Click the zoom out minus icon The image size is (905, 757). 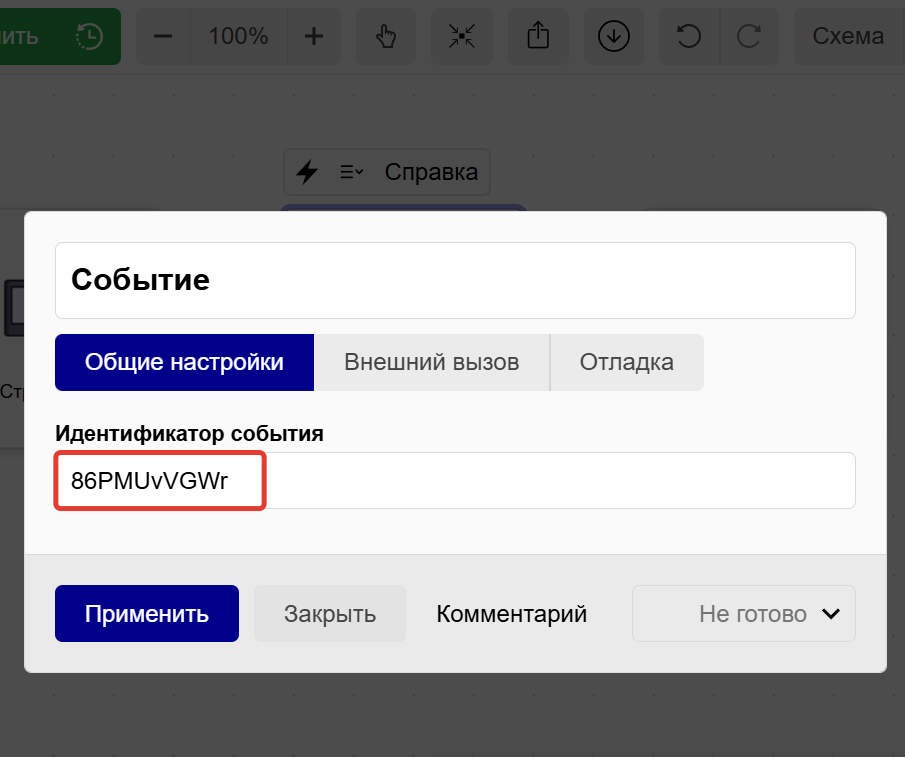pos(162,36)
